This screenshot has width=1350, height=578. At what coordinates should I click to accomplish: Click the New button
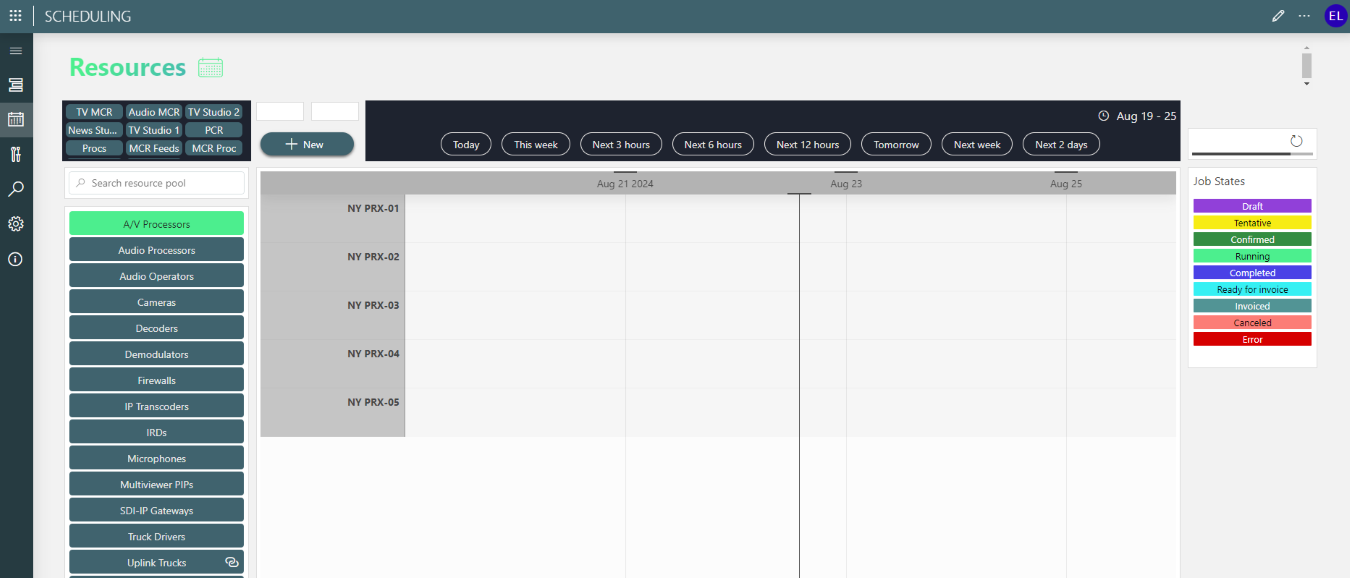coord(307,144)
